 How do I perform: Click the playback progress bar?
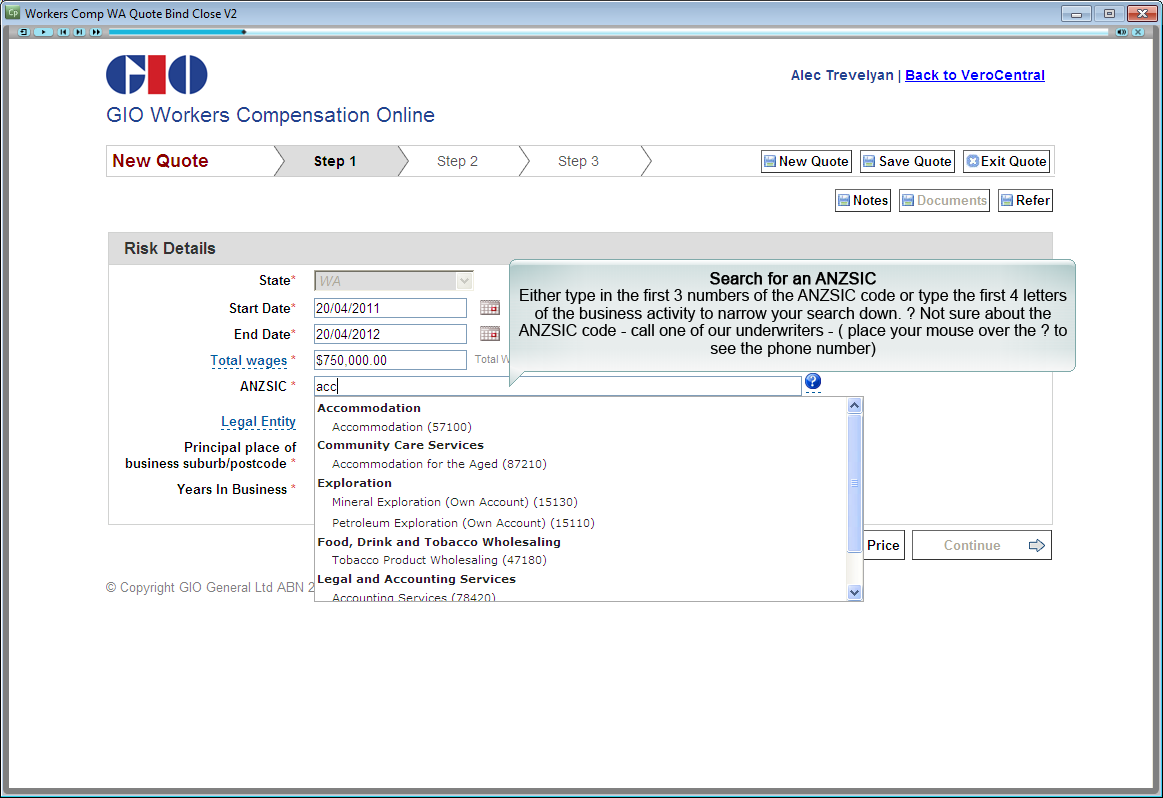pos(608,32)
